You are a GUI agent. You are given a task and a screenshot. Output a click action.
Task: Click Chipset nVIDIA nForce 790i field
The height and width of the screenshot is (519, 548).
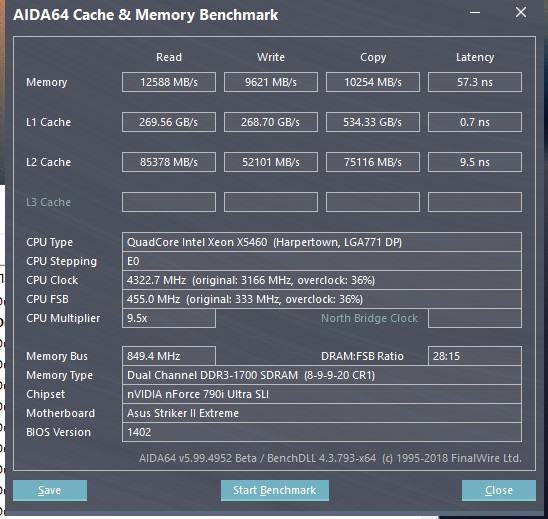coord(322,394)
